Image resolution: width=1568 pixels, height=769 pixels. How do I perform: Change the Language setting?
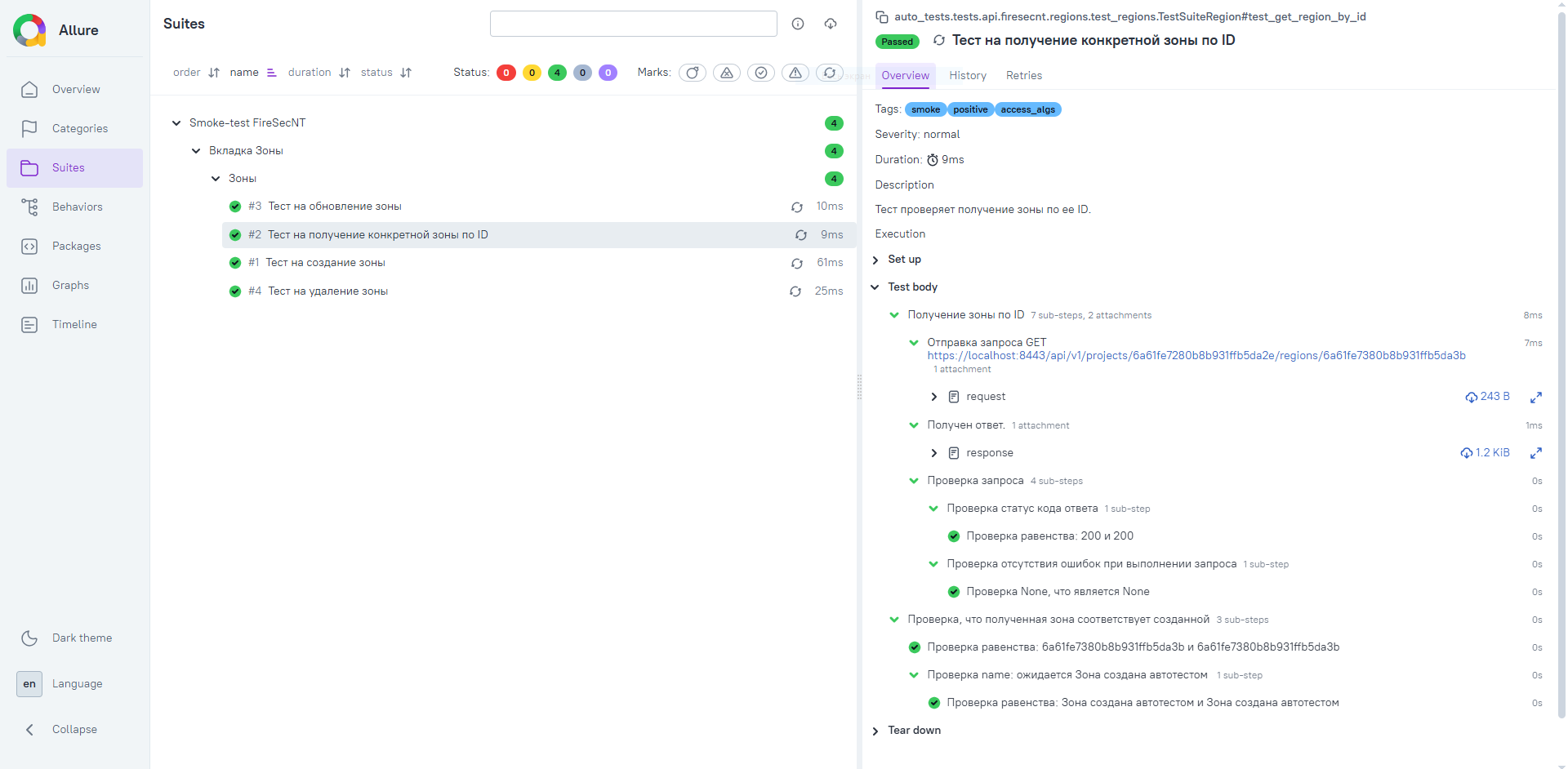click(74, 684)
